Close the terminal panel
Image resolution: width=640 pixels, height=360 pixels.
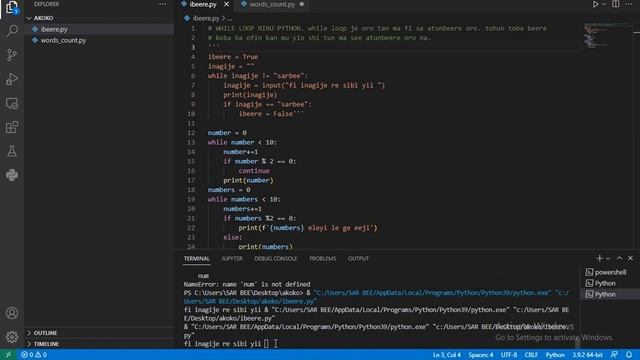coord(631,258)
